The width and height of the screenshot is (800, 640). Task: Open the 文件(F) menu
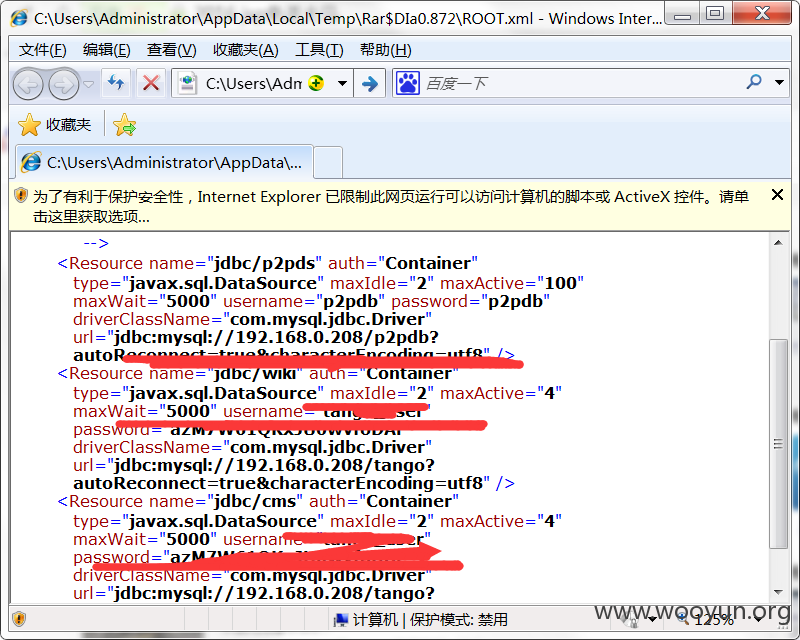[x=43, y=50]
